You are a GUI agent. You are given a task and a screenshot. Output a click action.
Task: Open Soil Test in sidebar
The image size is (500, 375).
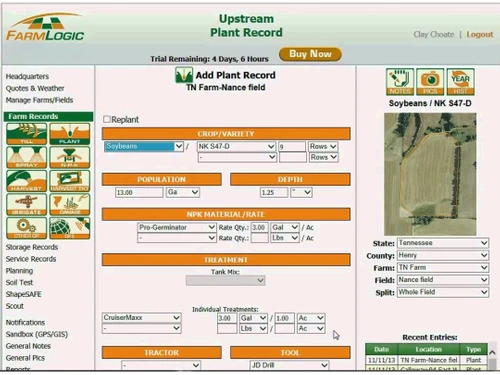(19, 282)
